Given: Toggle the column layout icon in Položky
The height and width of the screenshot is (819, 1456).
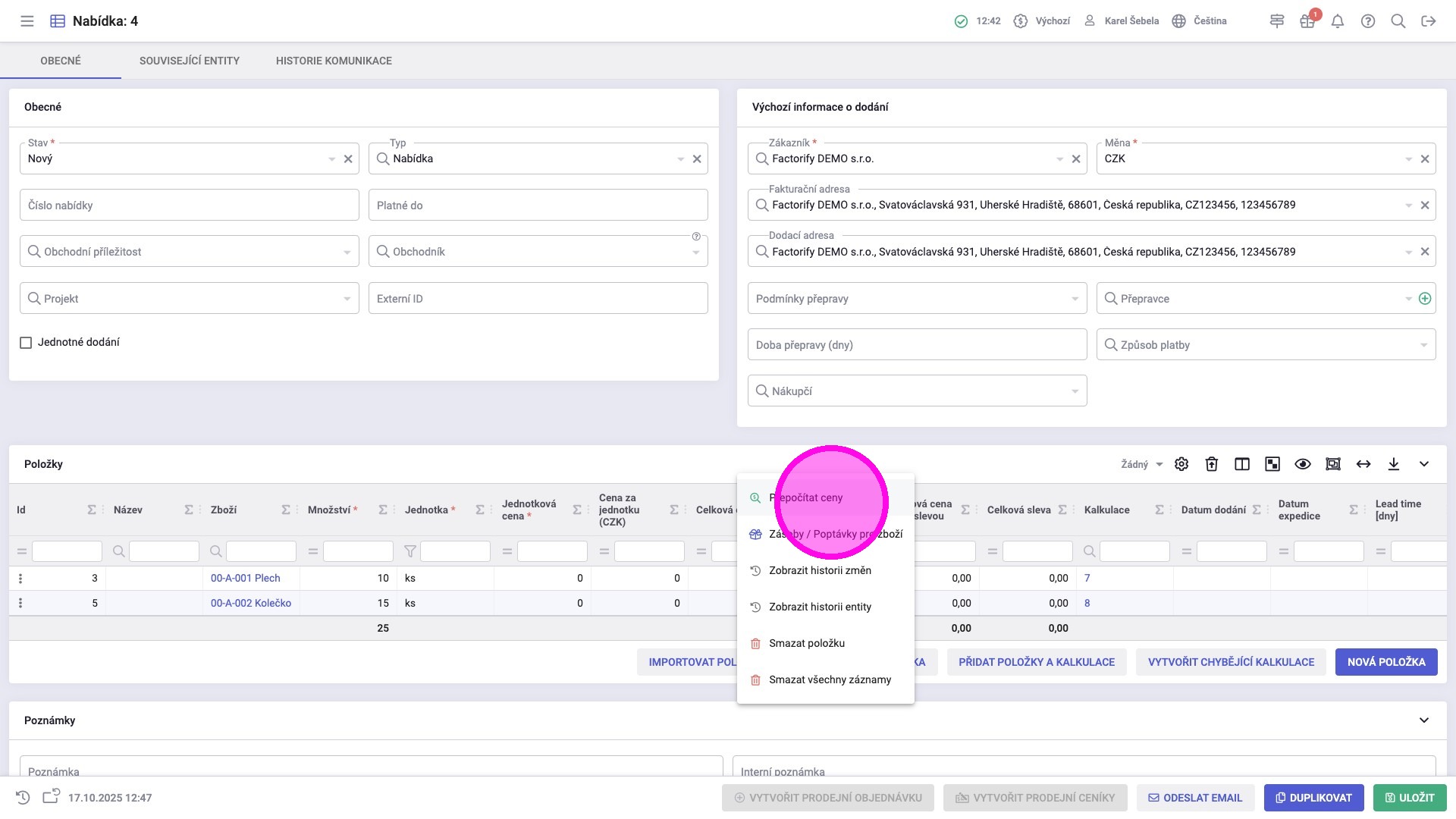Looking at the screenshot, I should 1242,464.
